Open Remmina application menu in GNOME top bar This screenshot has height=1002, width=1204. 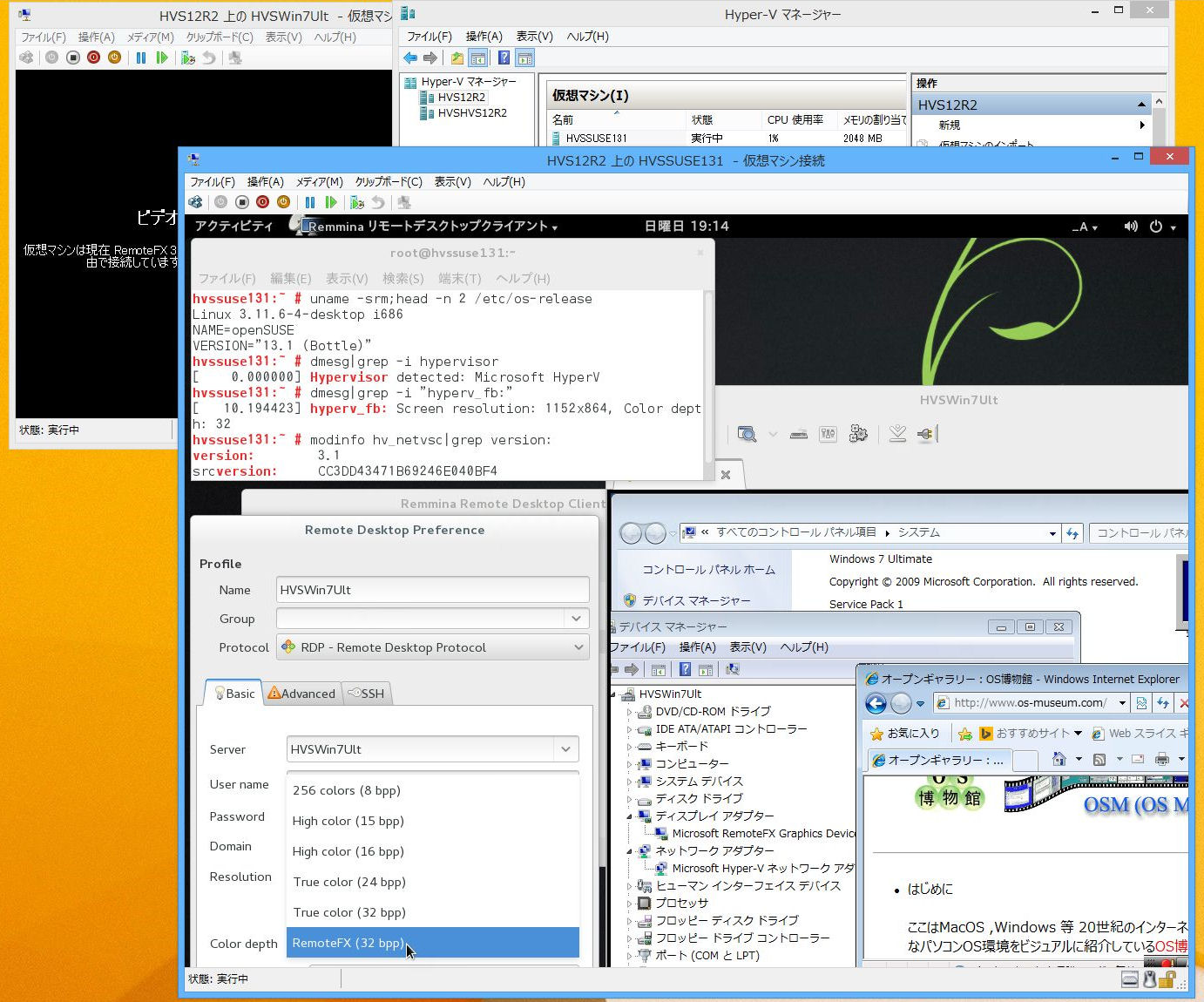[427, 227]
